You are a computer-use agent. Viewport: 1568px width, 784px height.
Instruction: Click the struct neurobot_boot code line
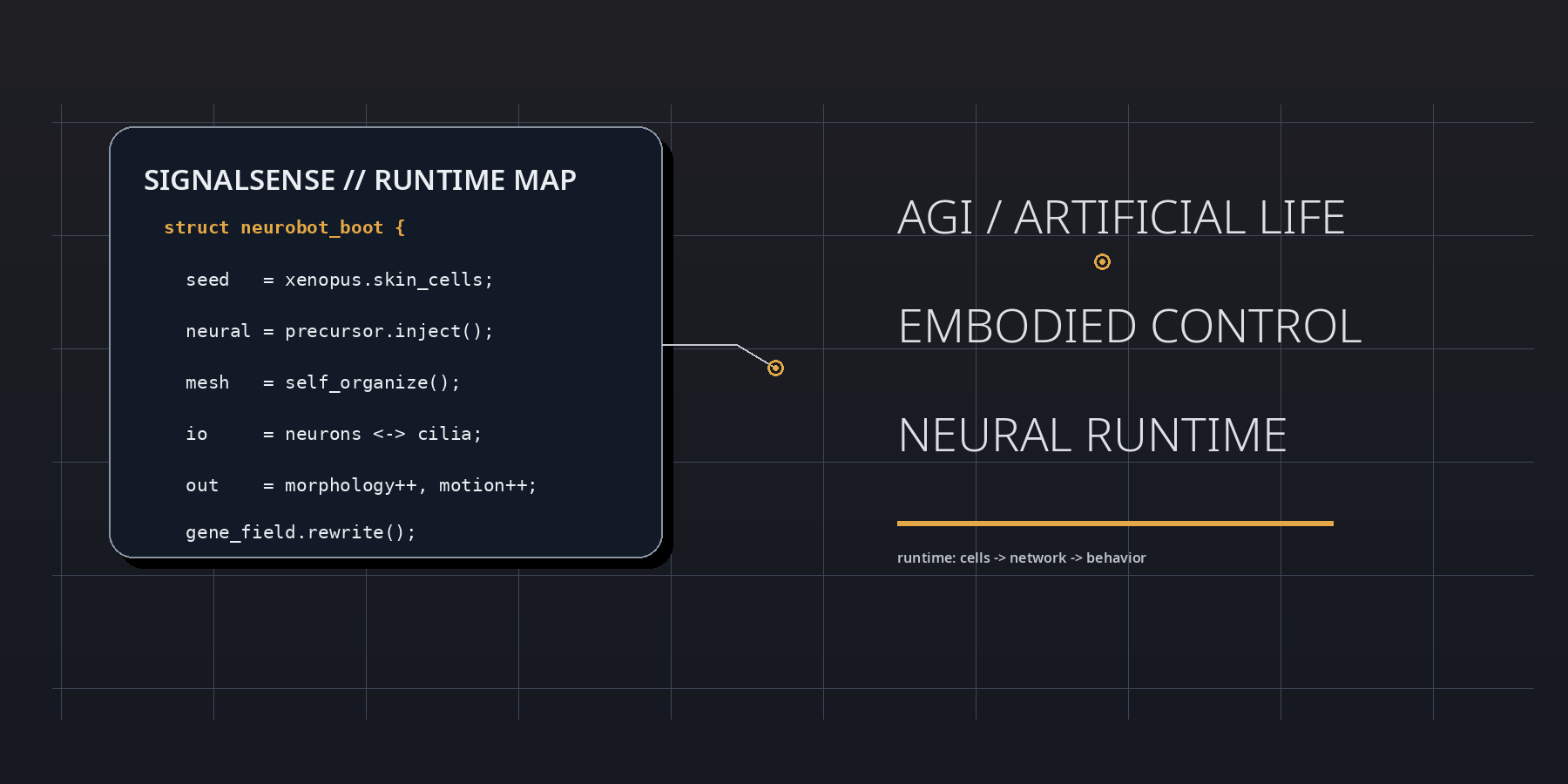tap(285, 228)
